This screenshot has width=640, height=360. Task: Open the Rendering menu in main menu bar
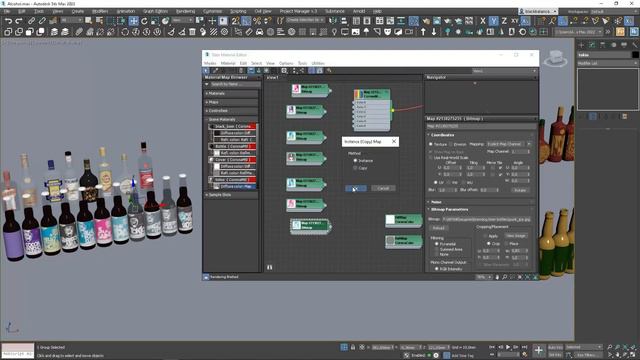[185, 11]
